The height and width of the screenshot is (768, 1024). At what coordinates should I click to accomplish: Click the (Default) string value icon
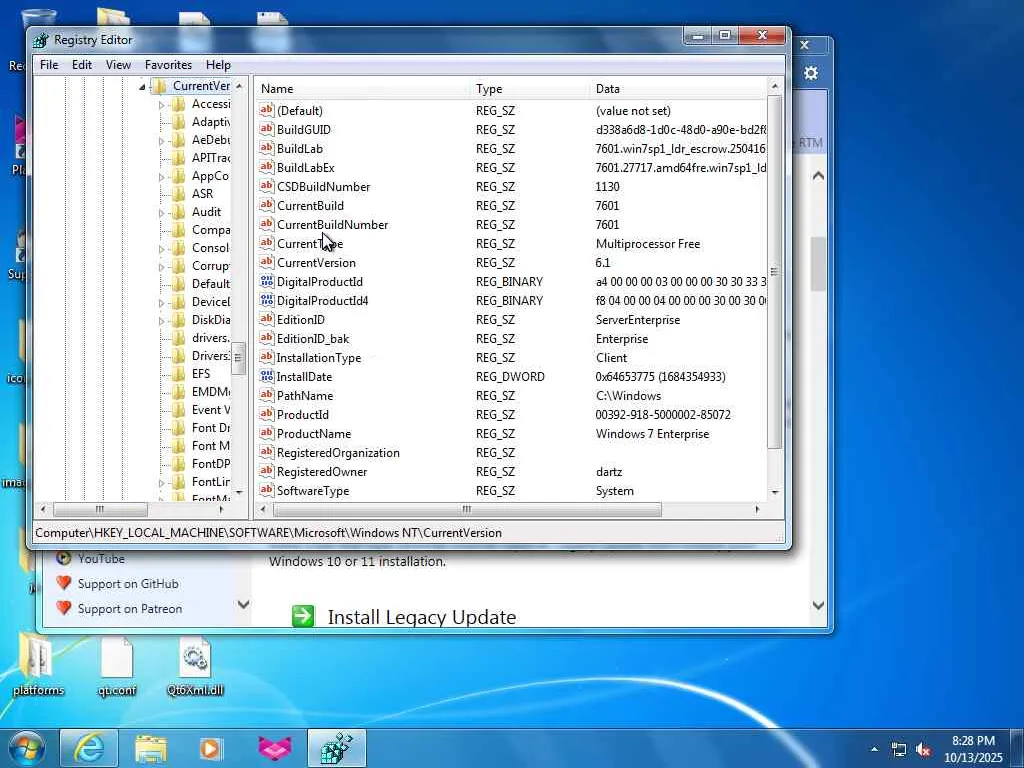(x=266, y=110)
